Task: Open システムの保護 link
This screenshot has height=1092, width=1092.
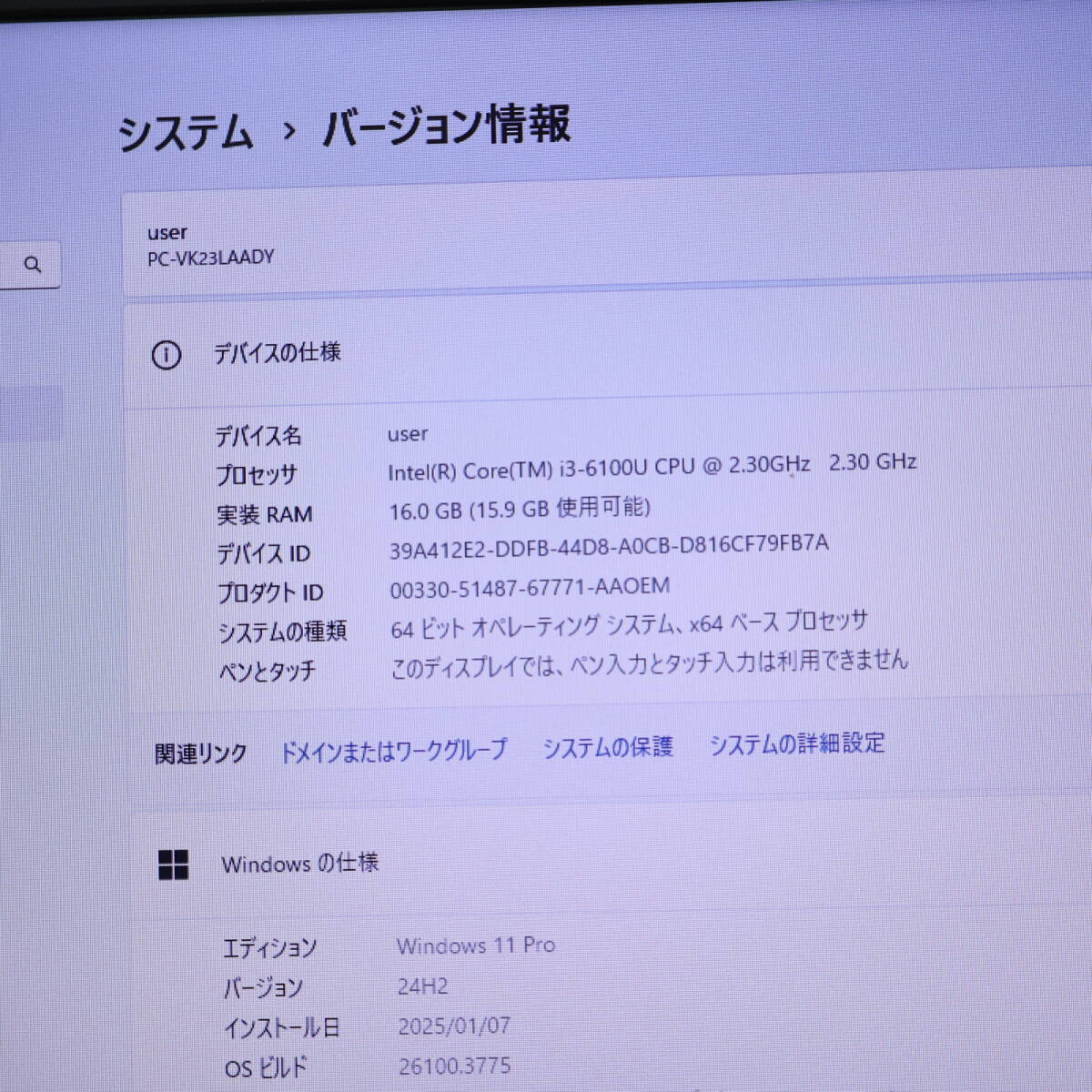Action: click(x=607, y=748)
